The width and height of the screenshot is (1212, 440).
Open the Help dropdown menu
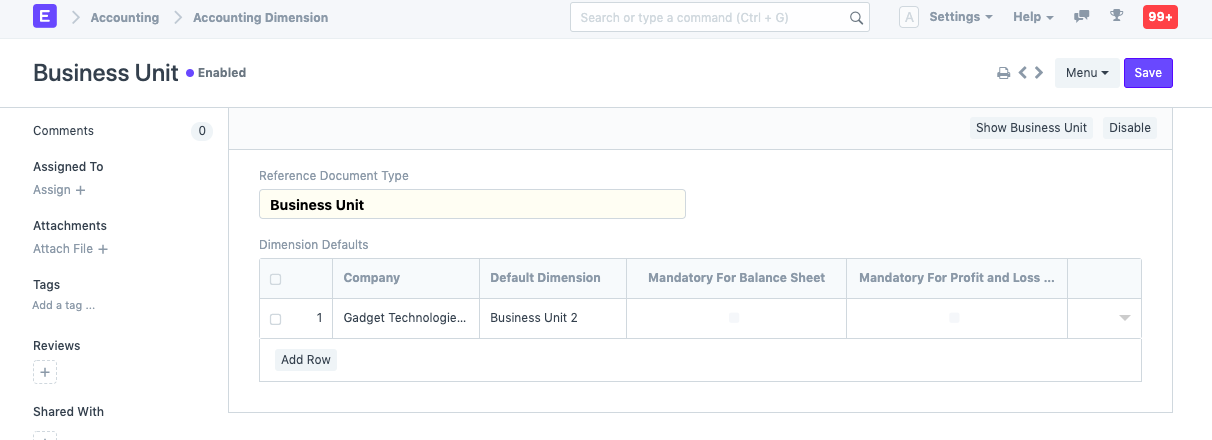pos(1033,17)
